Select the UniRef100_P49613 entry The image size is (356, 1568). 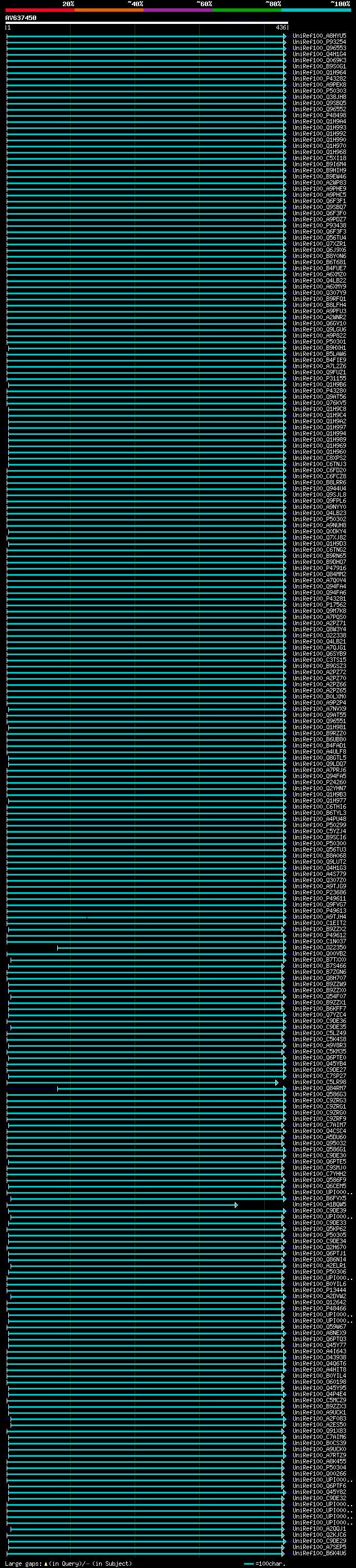(x=319, y=911)
